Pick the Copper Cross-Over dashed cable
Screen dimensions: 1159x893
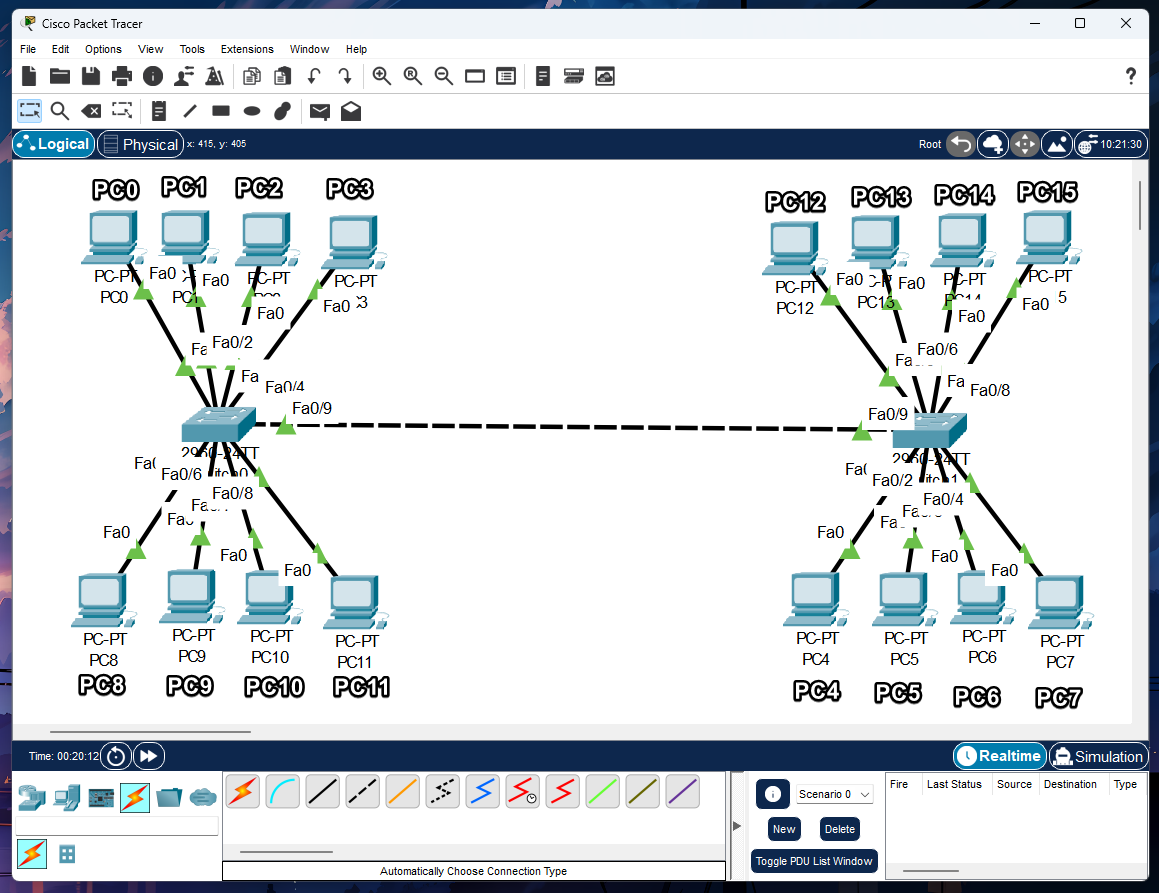click(362, 792)
